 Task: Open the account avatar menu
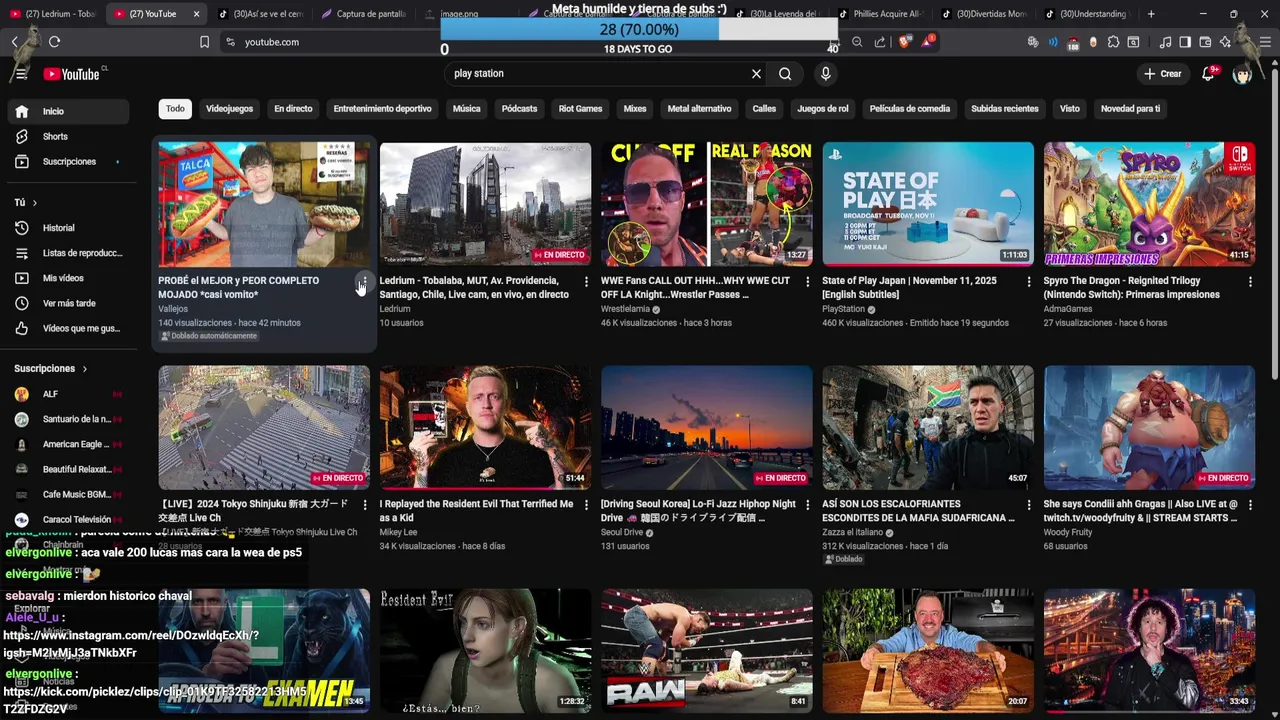tap(1242, 74)
